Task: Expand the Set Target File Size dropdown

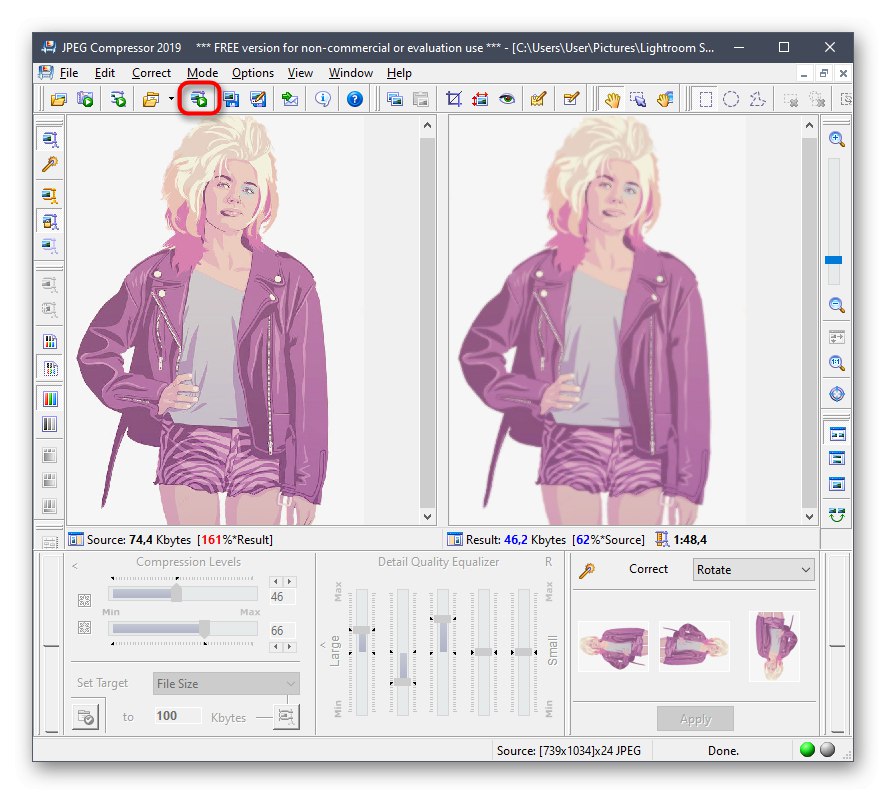Action: point(226,684)
